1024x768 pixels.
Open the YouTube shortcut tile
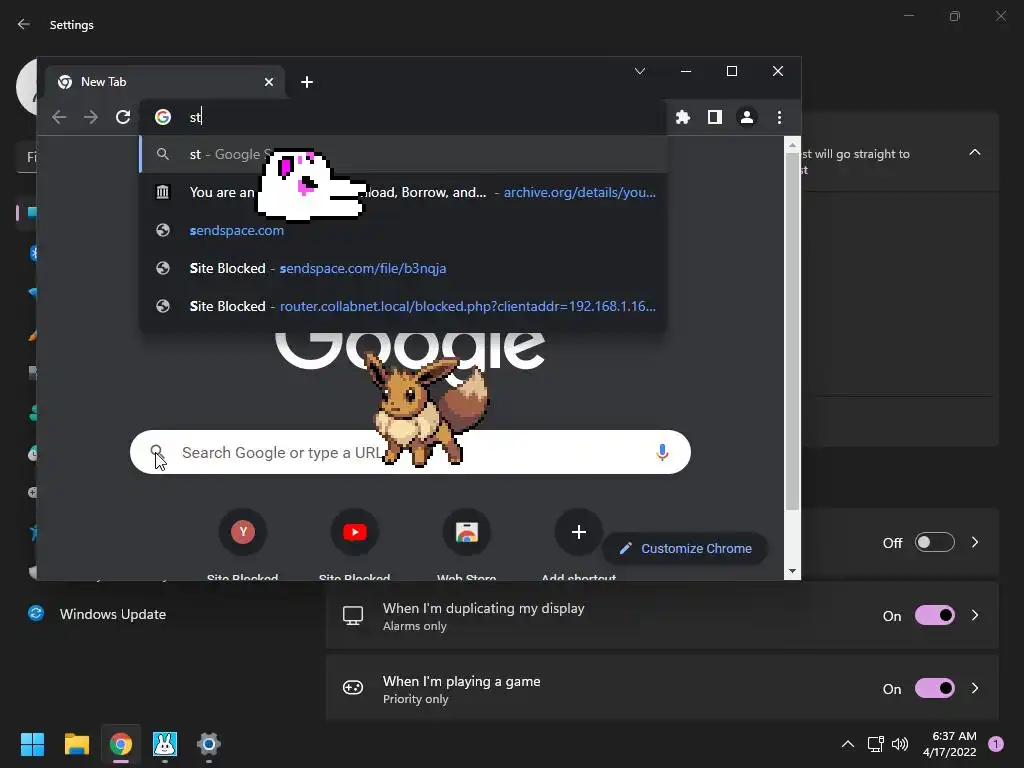[x=355, y=532]
